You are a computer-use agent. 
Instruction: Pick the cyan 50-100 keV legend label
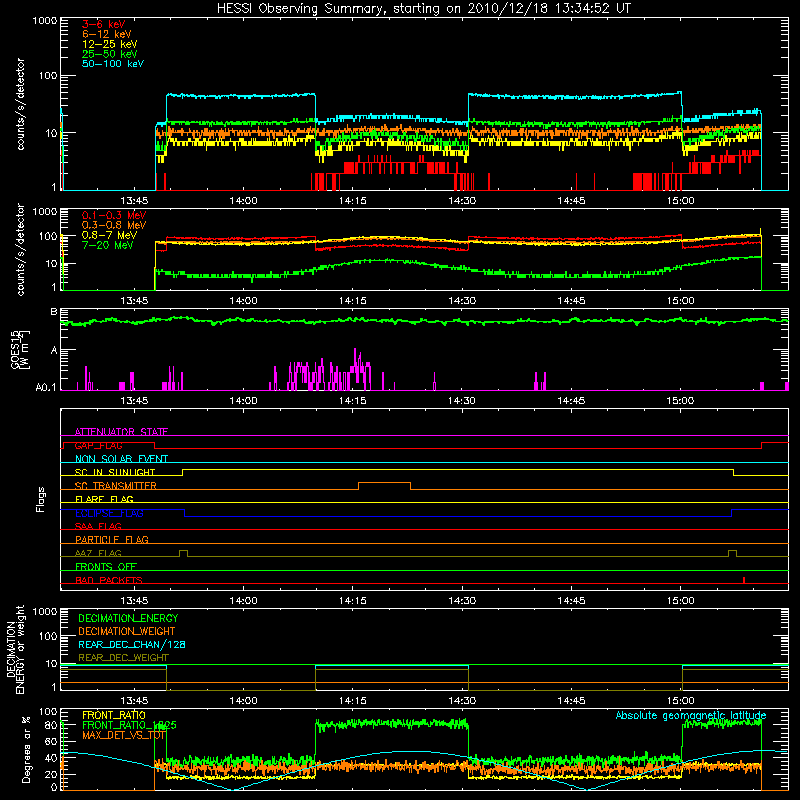(x=113, y=64)
